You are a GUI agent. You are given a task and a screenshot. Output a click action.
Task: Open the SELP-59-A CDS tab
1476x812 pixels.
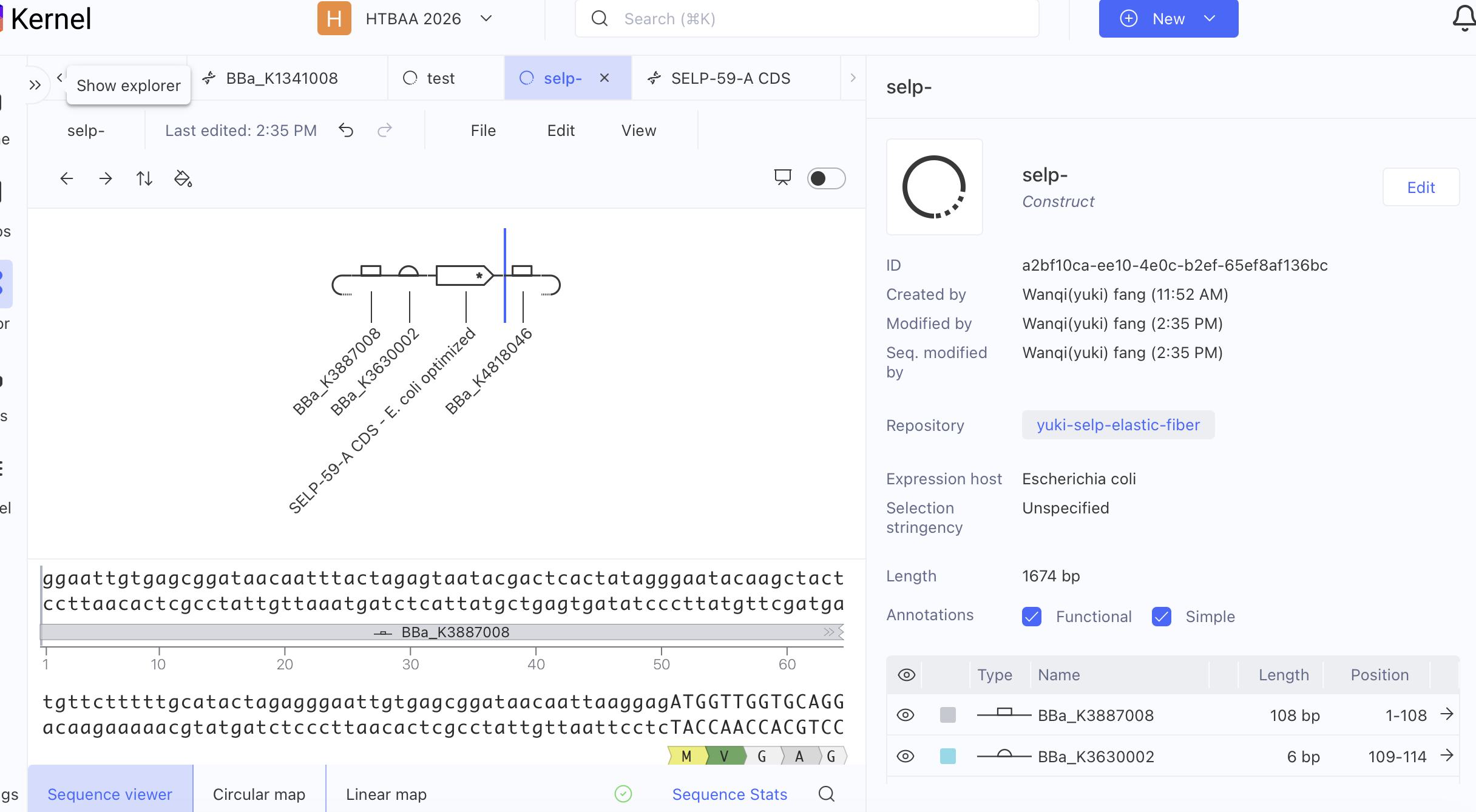click(736, 78)
